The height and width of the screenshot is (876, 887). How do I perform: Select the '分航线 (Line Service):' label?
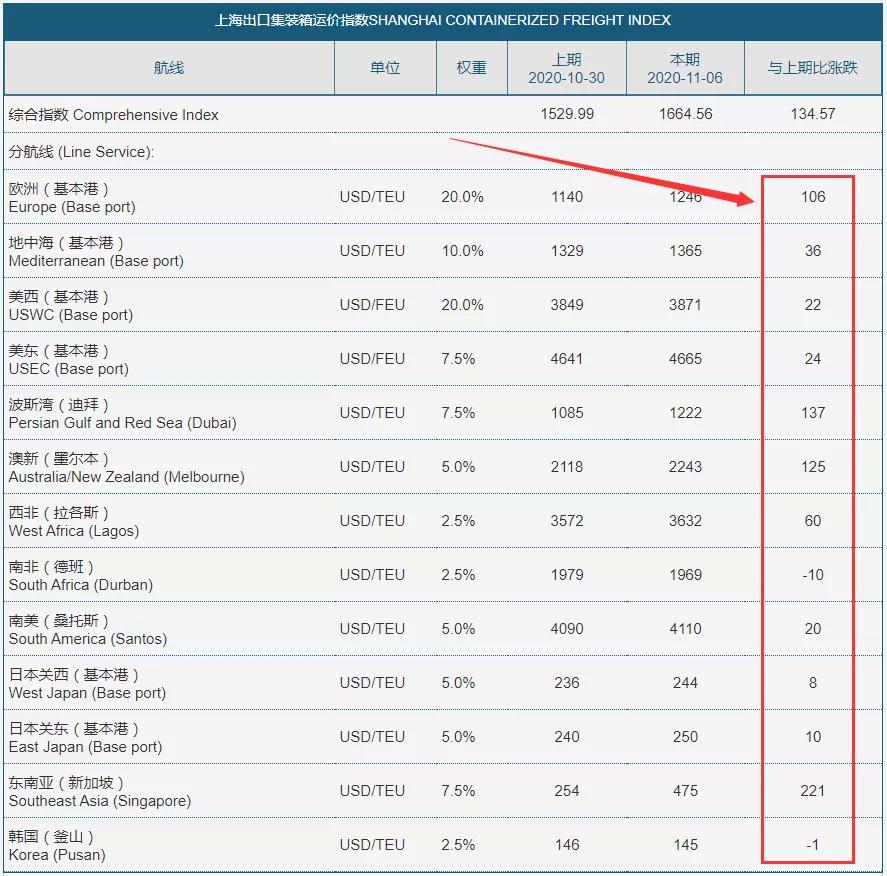(81, 152)
